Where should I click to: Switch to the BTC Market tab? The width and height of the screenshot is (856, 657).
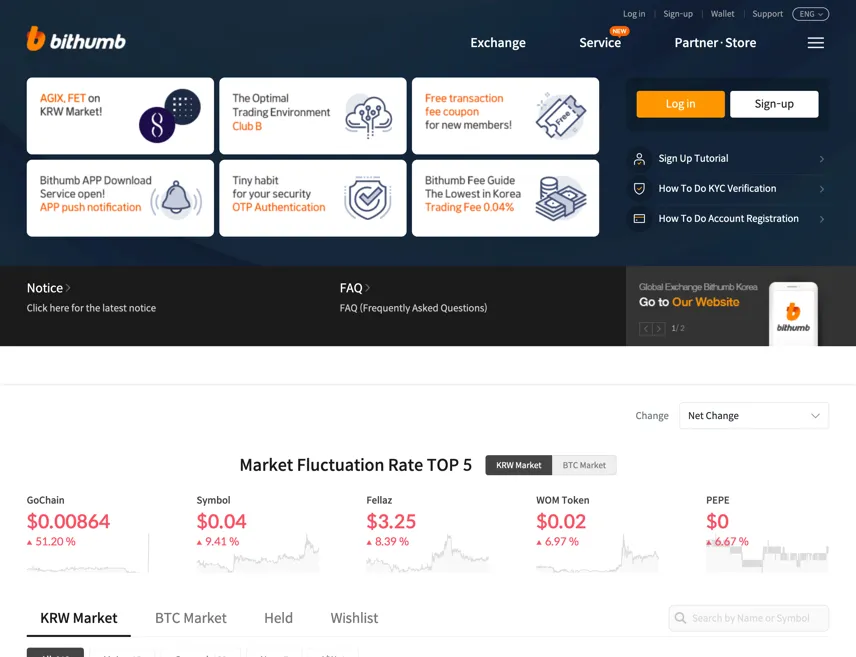[191, 618]
